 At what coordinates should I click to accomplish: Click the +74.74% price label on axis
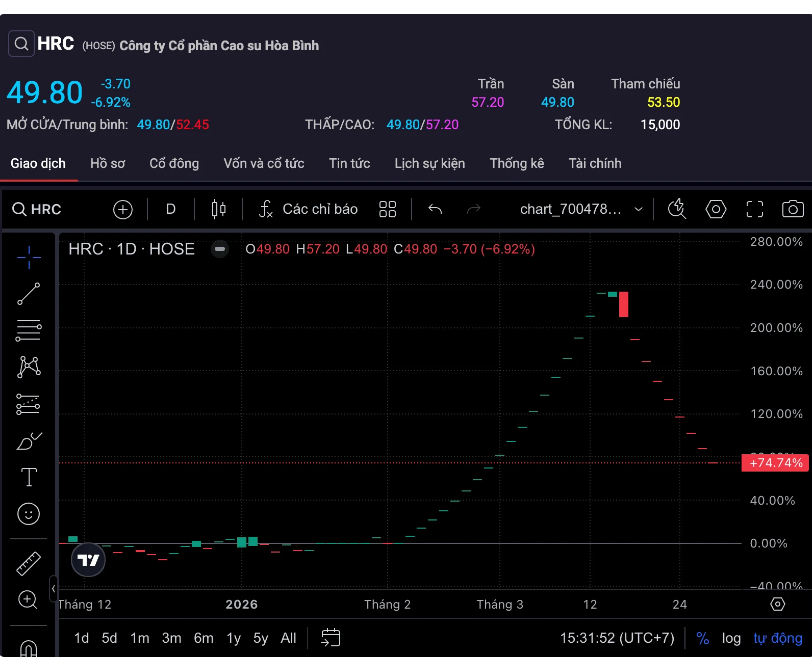775,463
